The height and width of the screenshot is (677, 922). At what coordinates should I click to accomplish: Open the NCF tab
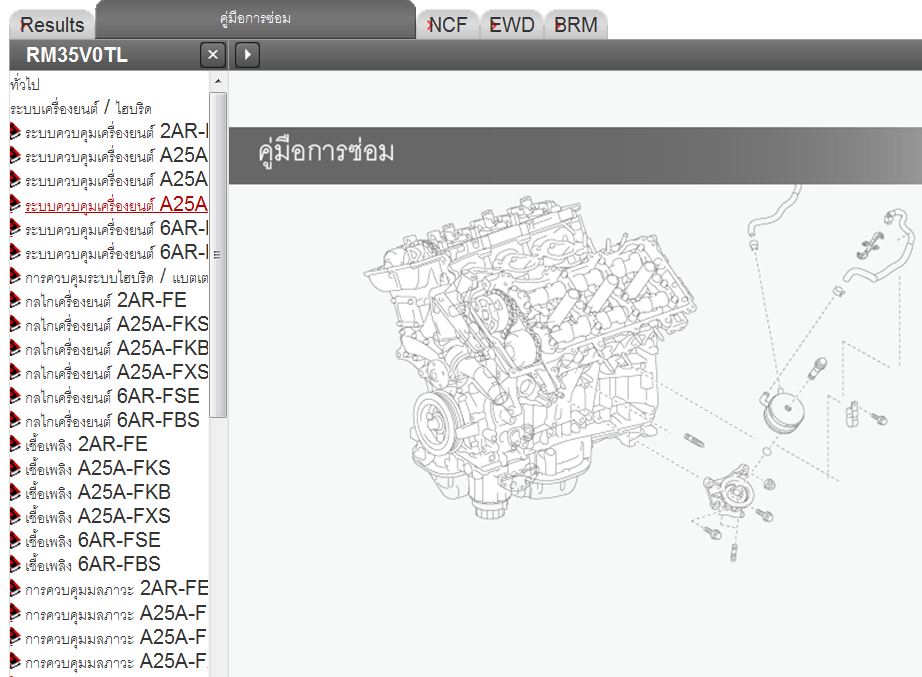click(x=447, y=25)
